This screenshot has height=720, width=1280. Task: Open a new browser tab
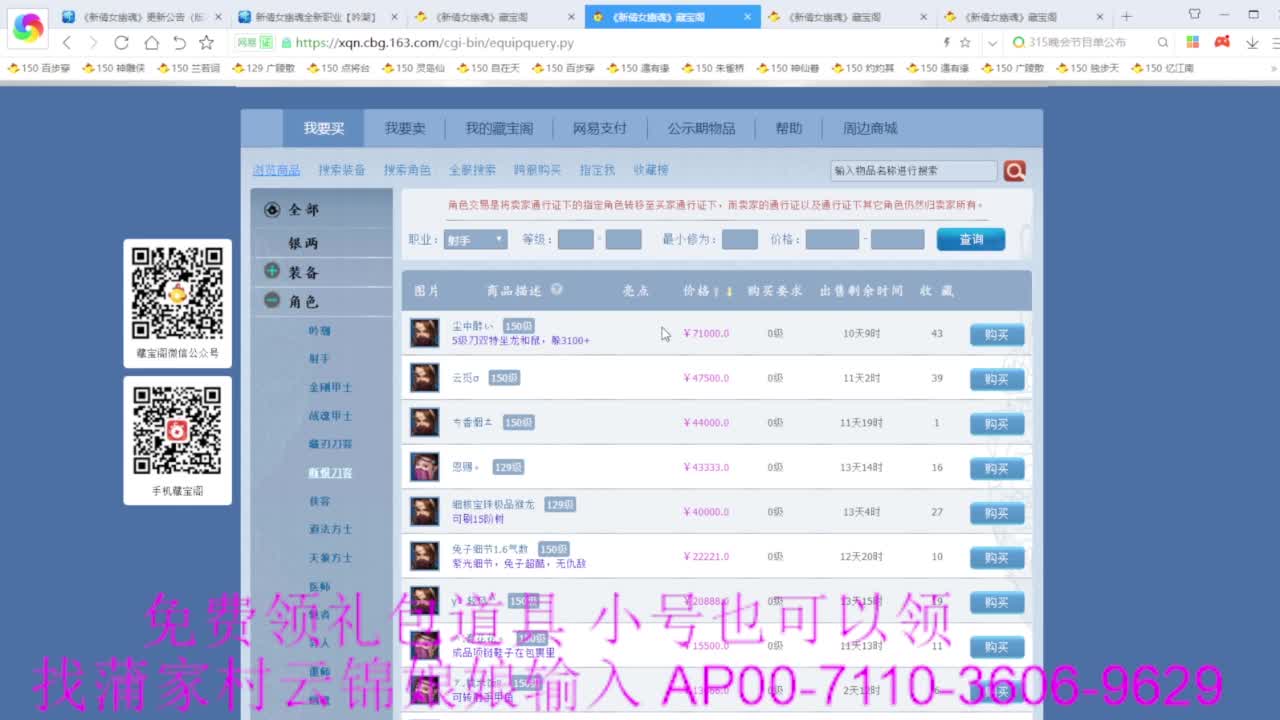1126,16
